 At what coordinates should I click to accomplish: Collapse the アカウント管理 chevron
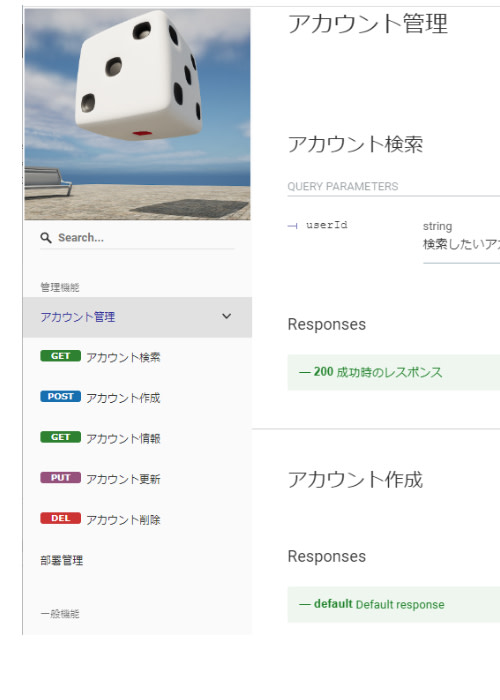click(x=227, y=317)
